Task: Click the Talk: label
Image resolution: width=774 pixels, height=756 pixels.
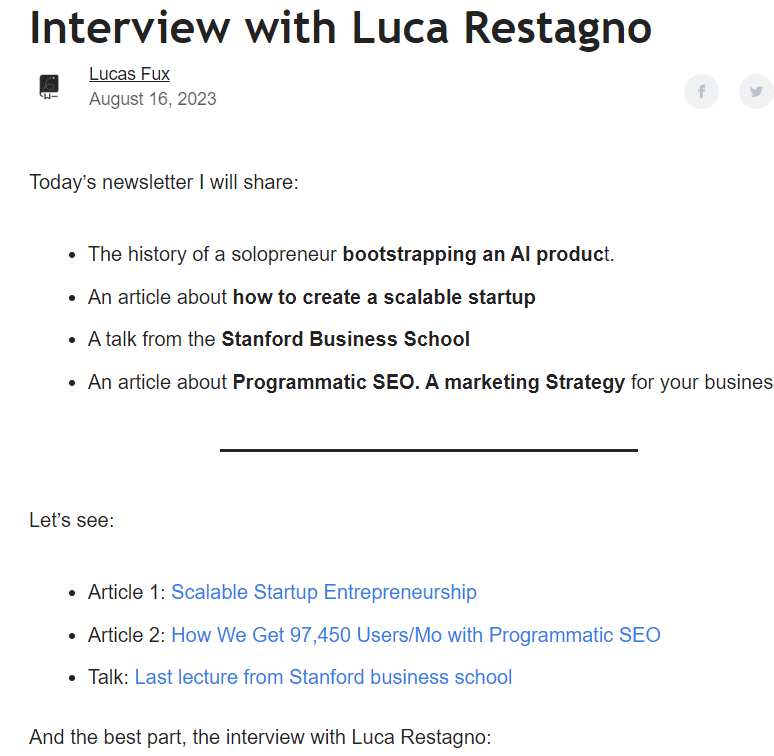Action: coord(108,677)
